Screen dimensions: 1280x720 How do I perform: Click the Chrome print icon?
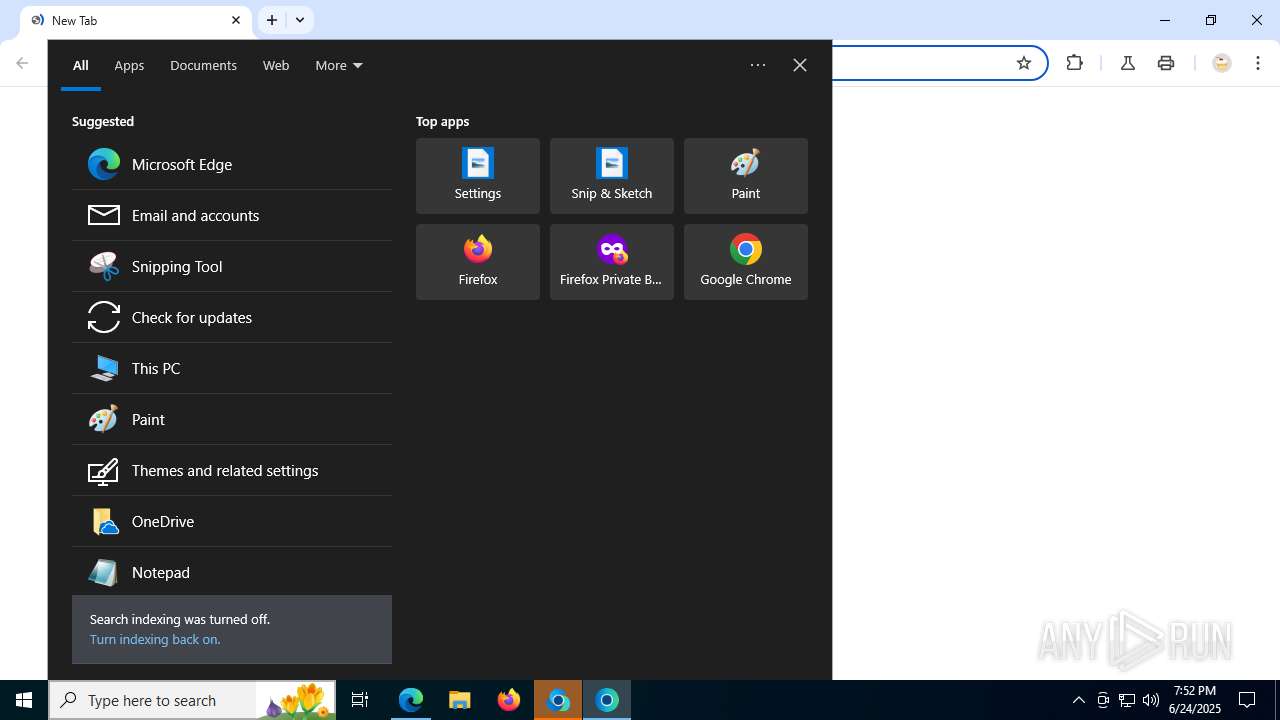[1166, 63]
